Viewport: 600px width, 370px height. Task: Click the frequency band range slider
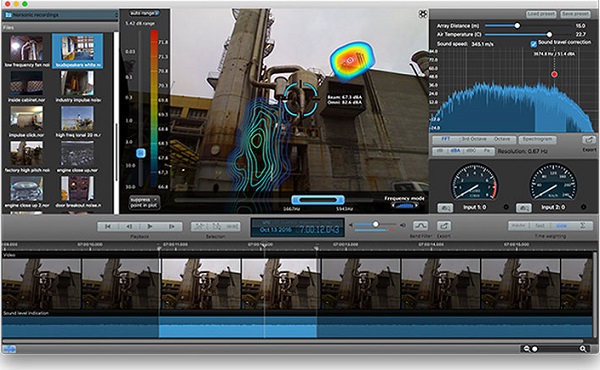click(318, 200)
